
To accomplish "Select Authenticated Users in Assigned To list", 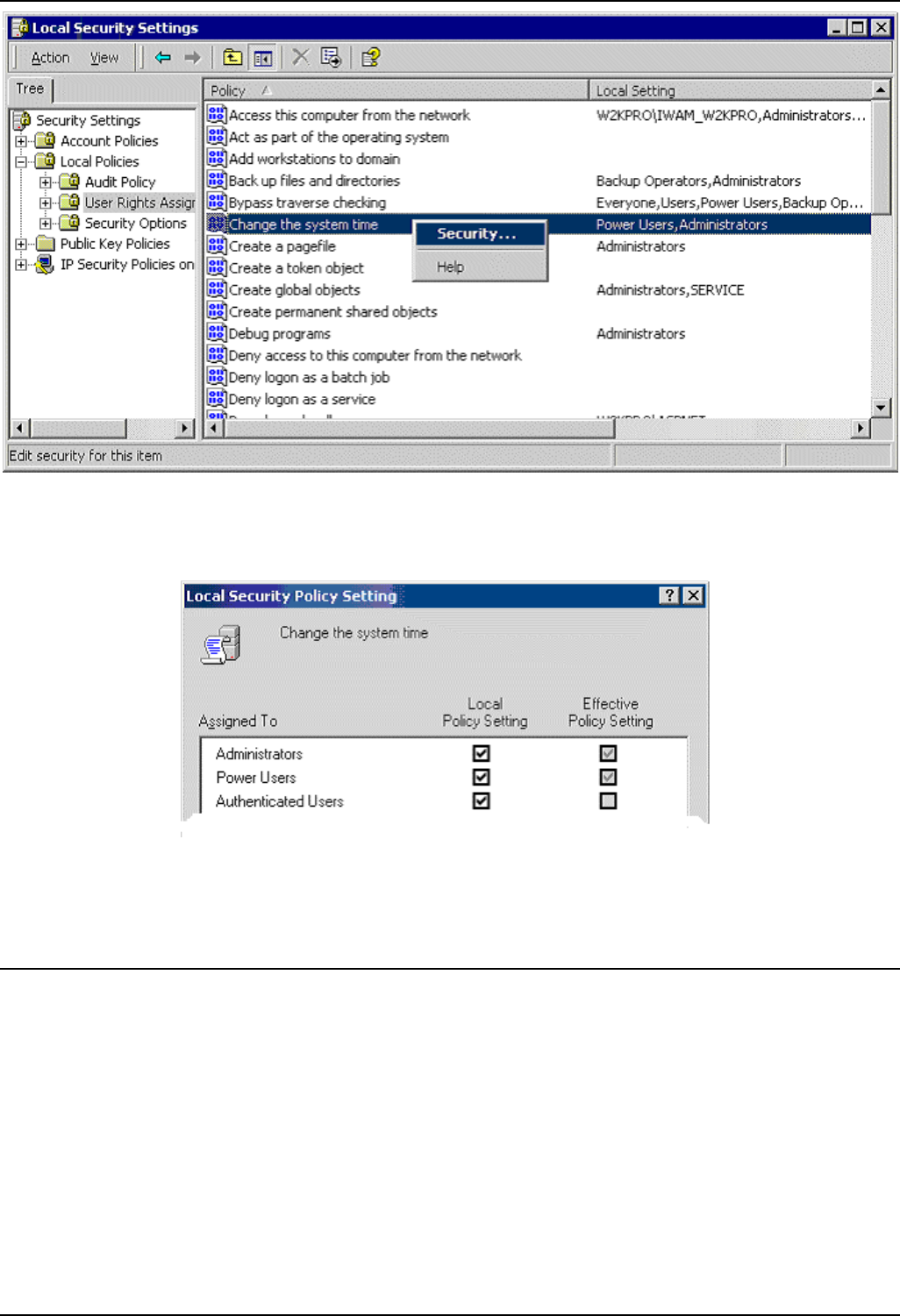I will click(x=279, y=801).
